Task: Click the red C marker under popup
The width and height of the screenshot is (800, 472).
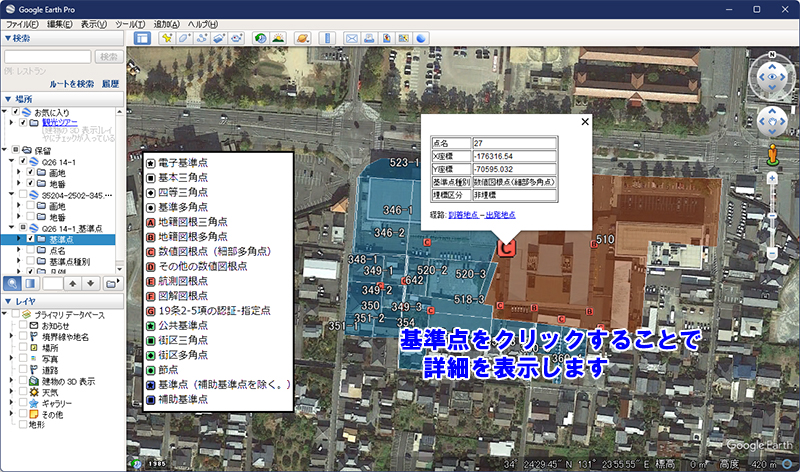Action: pos(506,248)
